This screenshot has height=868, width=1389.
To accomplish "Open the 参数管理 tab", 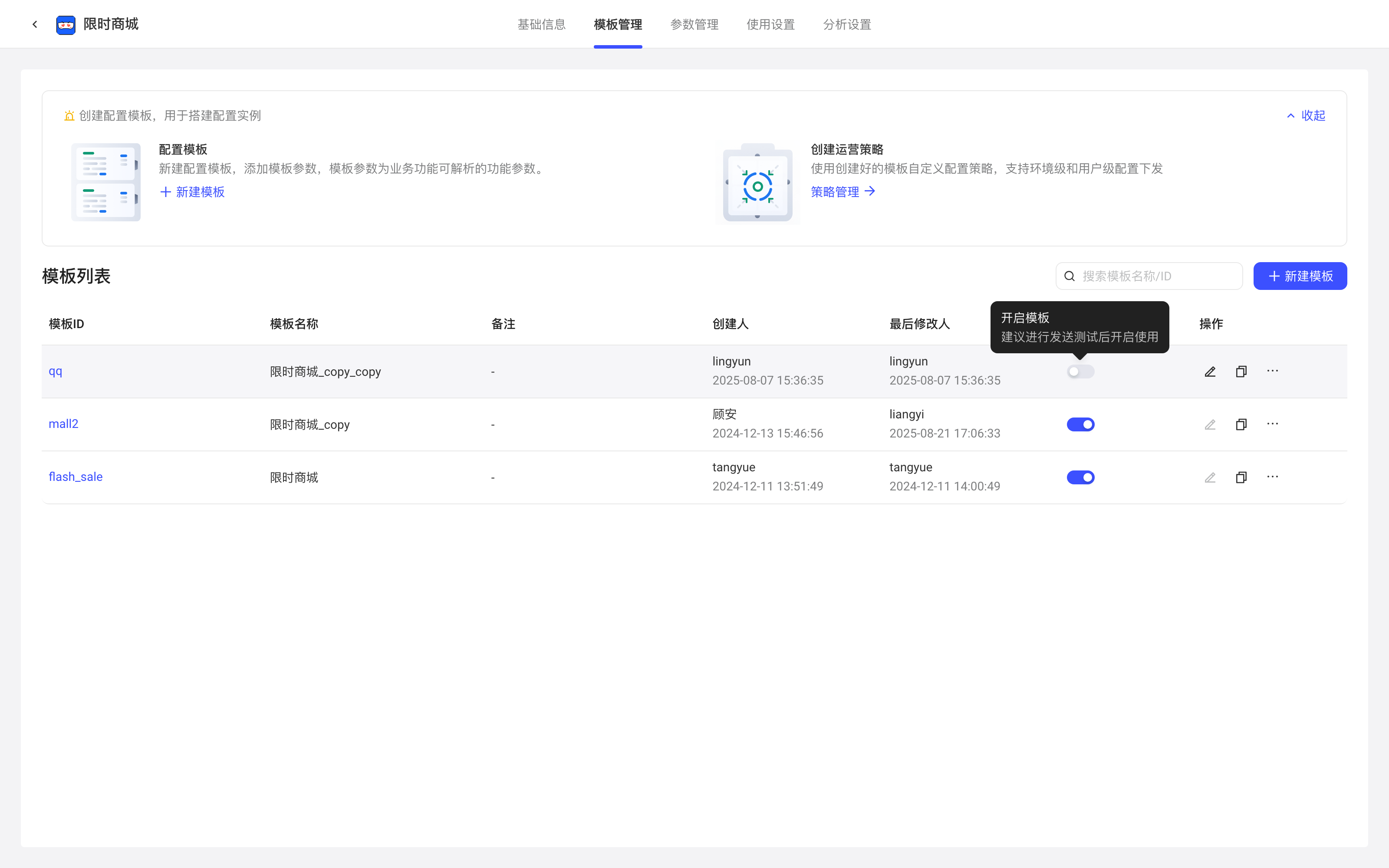I will pyautogui.click(x=694, y=25).
